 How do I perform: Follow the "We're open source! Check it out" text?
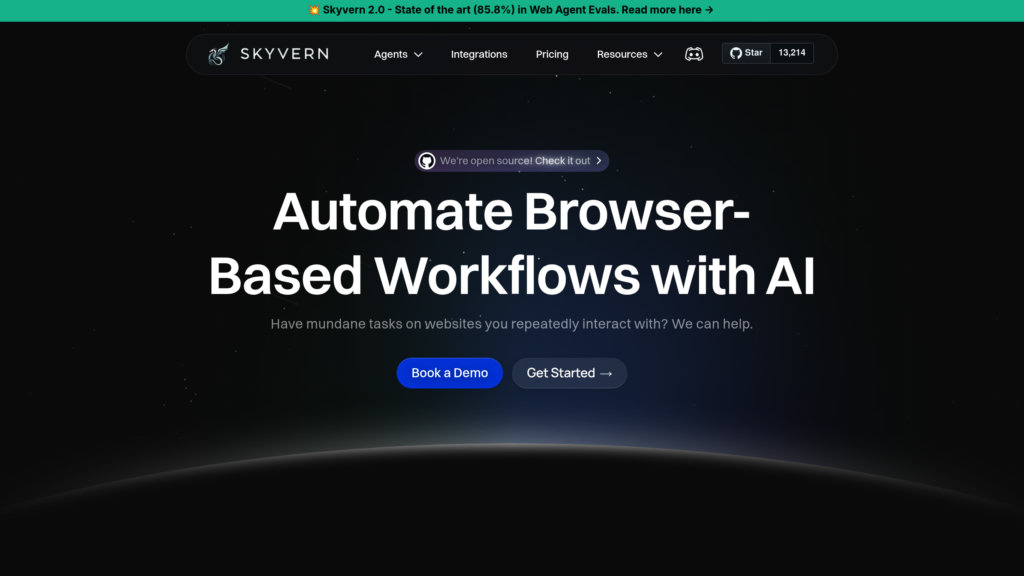pyautogui.click(x=515, y=161)
